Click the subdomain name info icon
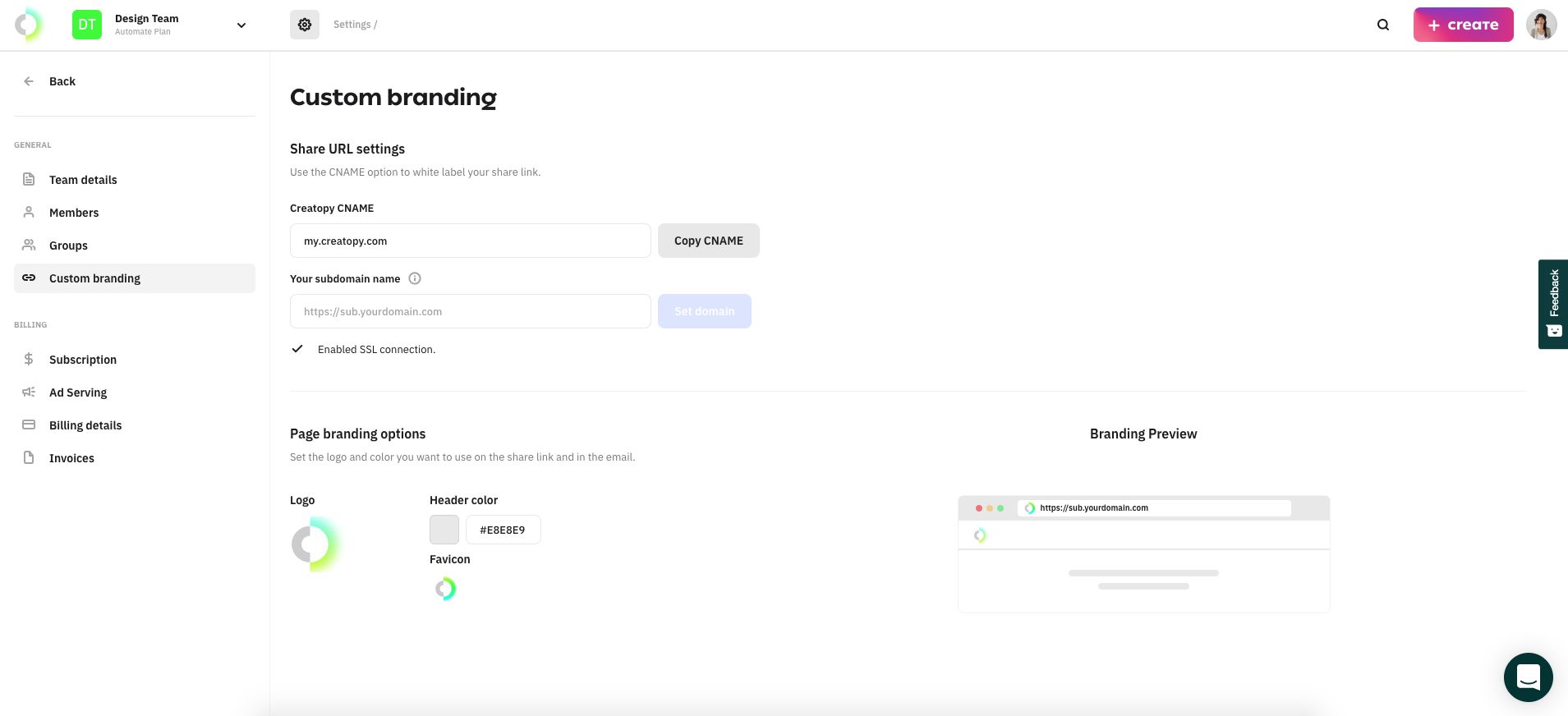 pyautogui.click(x=415, y=278)
